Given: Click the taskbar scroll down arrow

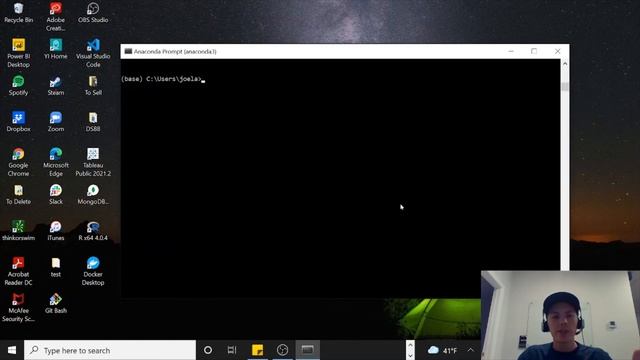Looking at the screenshot, I should [410, 356].
